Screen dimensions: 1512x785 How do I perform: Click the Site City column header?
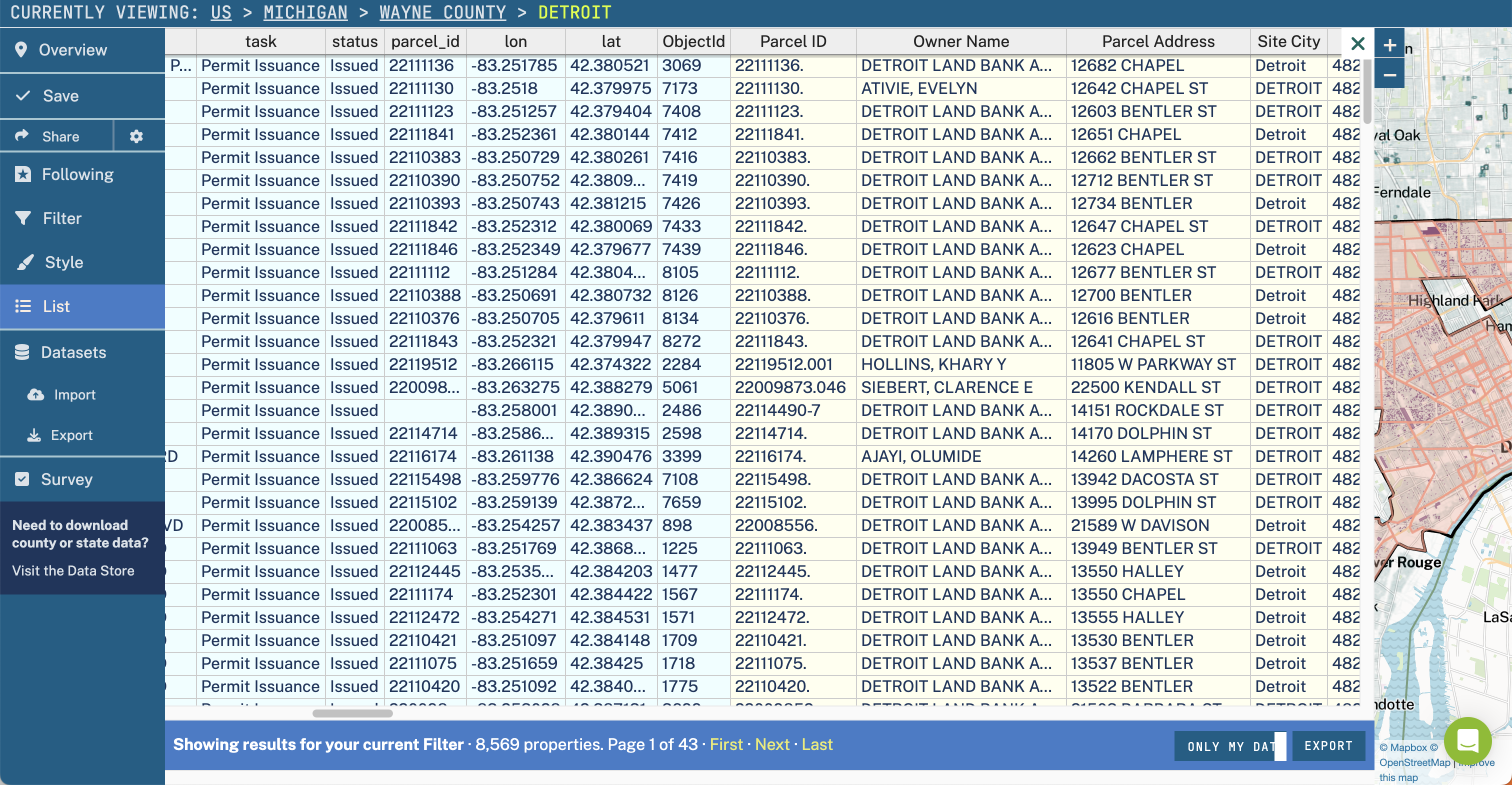coord(1288,41)
